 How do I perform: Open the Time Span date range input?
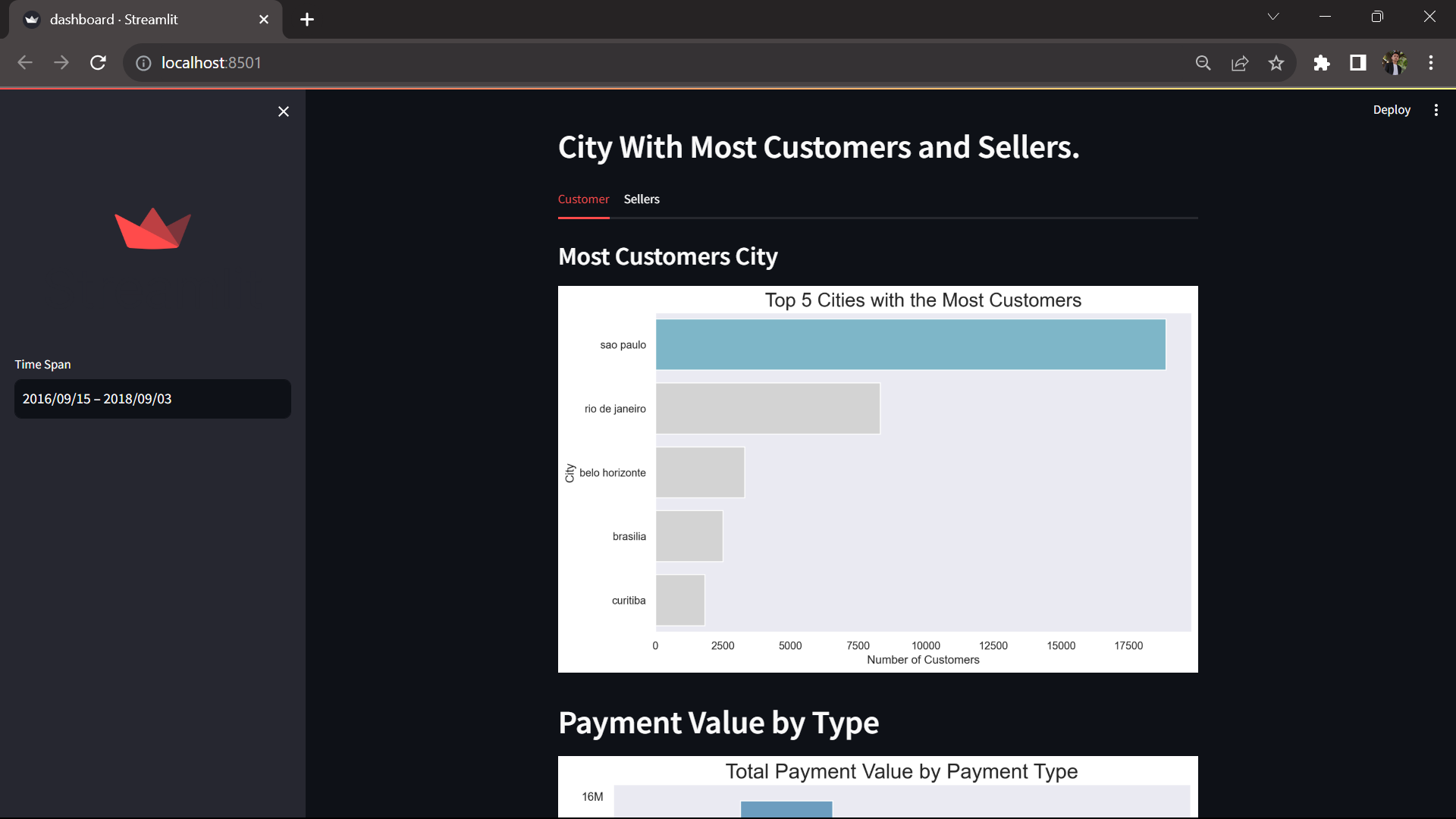[x=152, y=399]
